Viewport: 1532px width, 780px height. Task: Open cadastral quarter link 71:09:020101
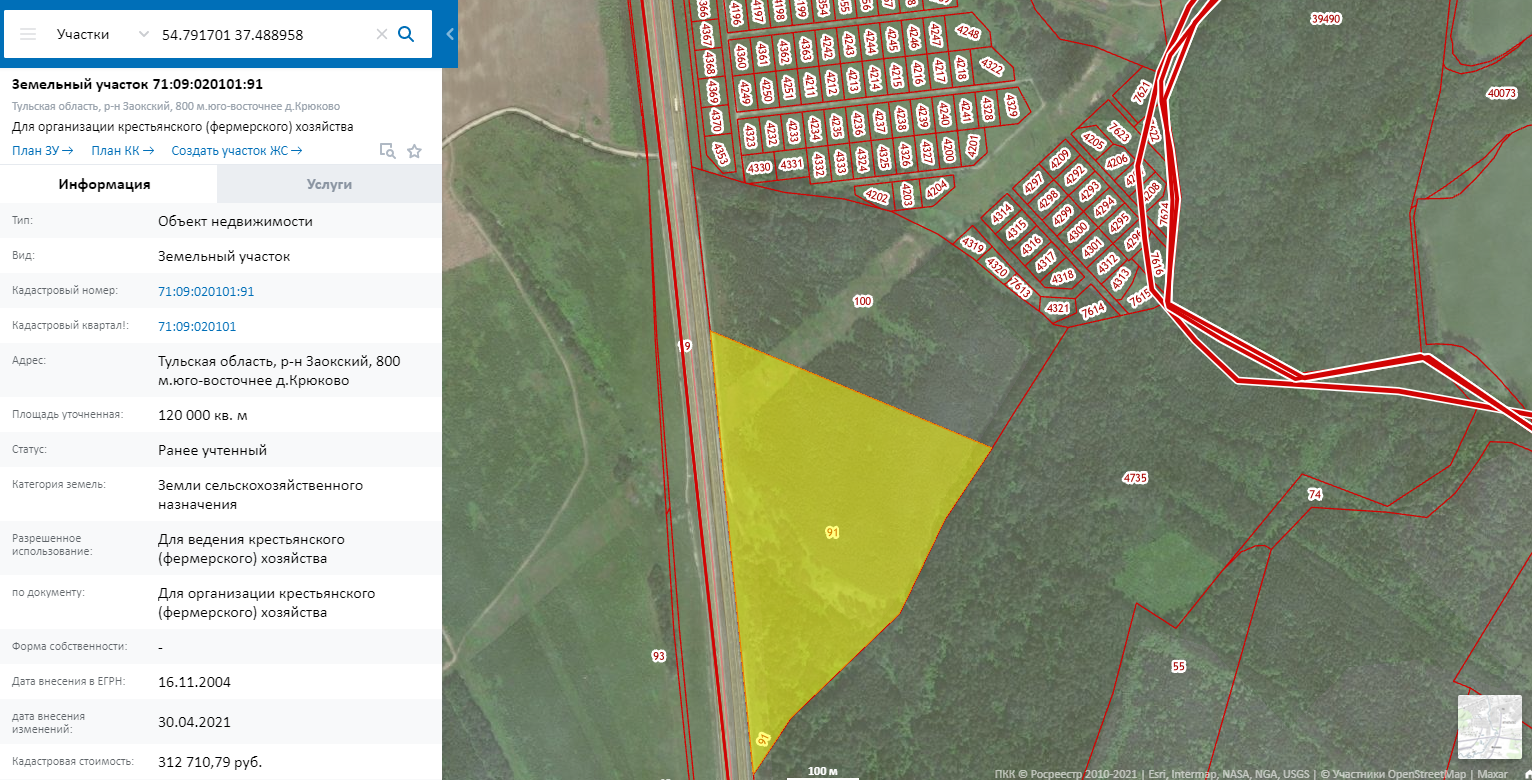pyautogui.click(x=197, y=326)
